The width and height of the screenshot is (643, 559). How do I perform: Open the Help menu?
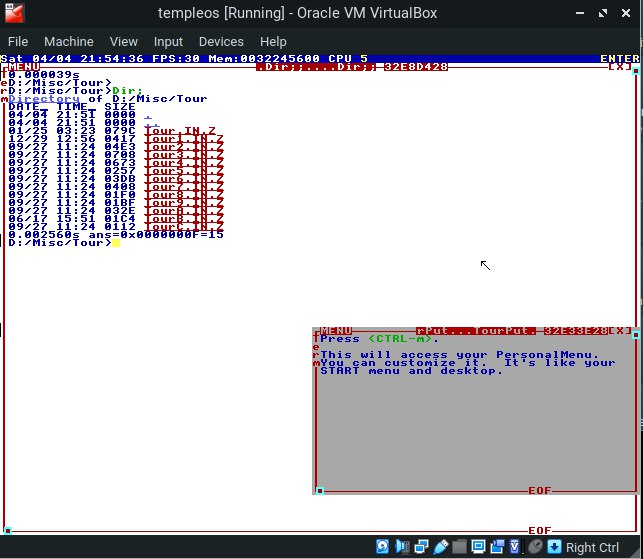273,41
